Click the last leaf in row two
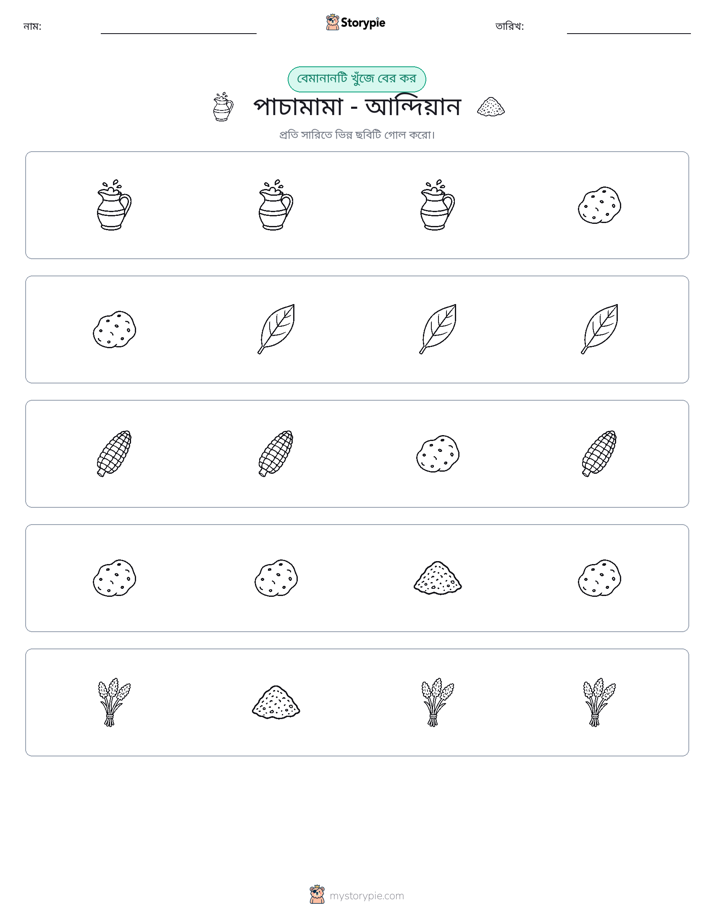Viewport: 714px width, 924px height. click(x=600, y=329)
